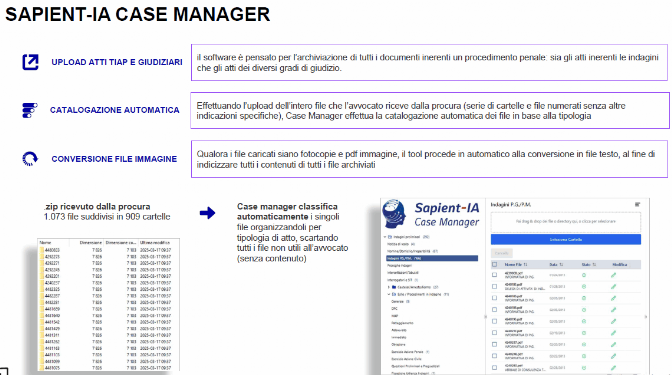
Task: Click the Sapient-IA head logo
Action: click(394, 213)
